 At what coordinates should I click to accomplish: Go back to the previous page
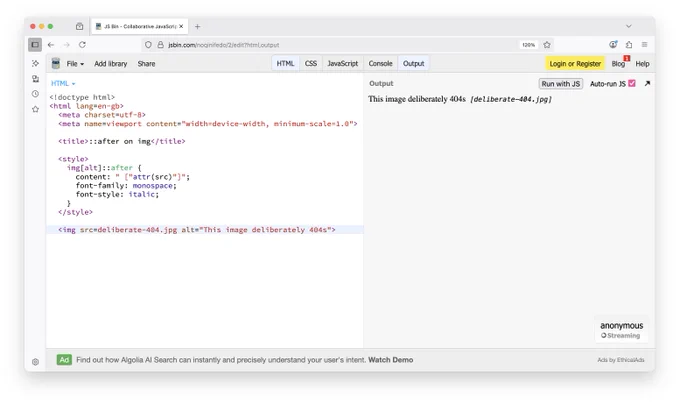pyautogui.click(x=51, y=45)
